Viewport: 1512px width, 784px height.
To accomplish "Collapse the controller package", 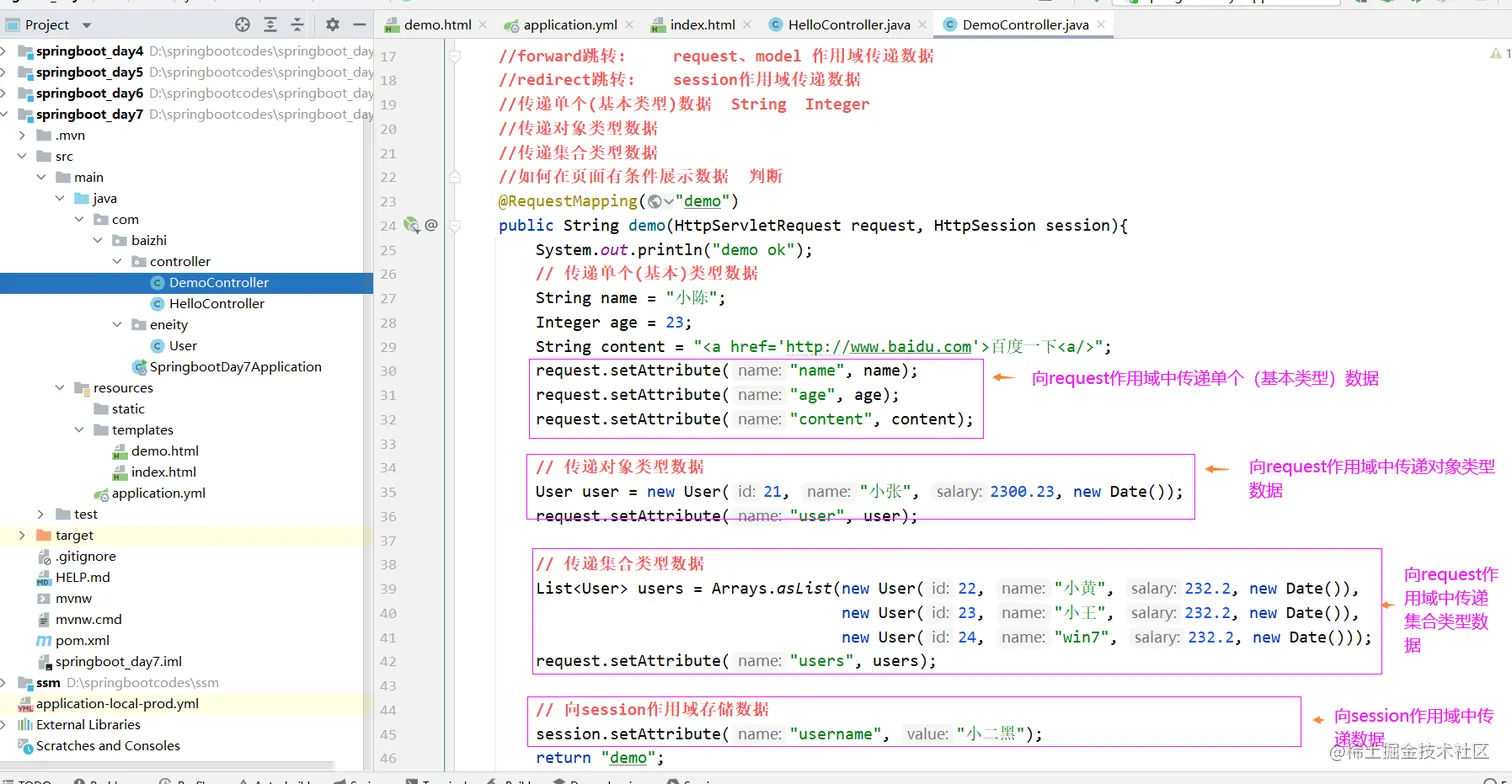I will click(x=117, y=261).
